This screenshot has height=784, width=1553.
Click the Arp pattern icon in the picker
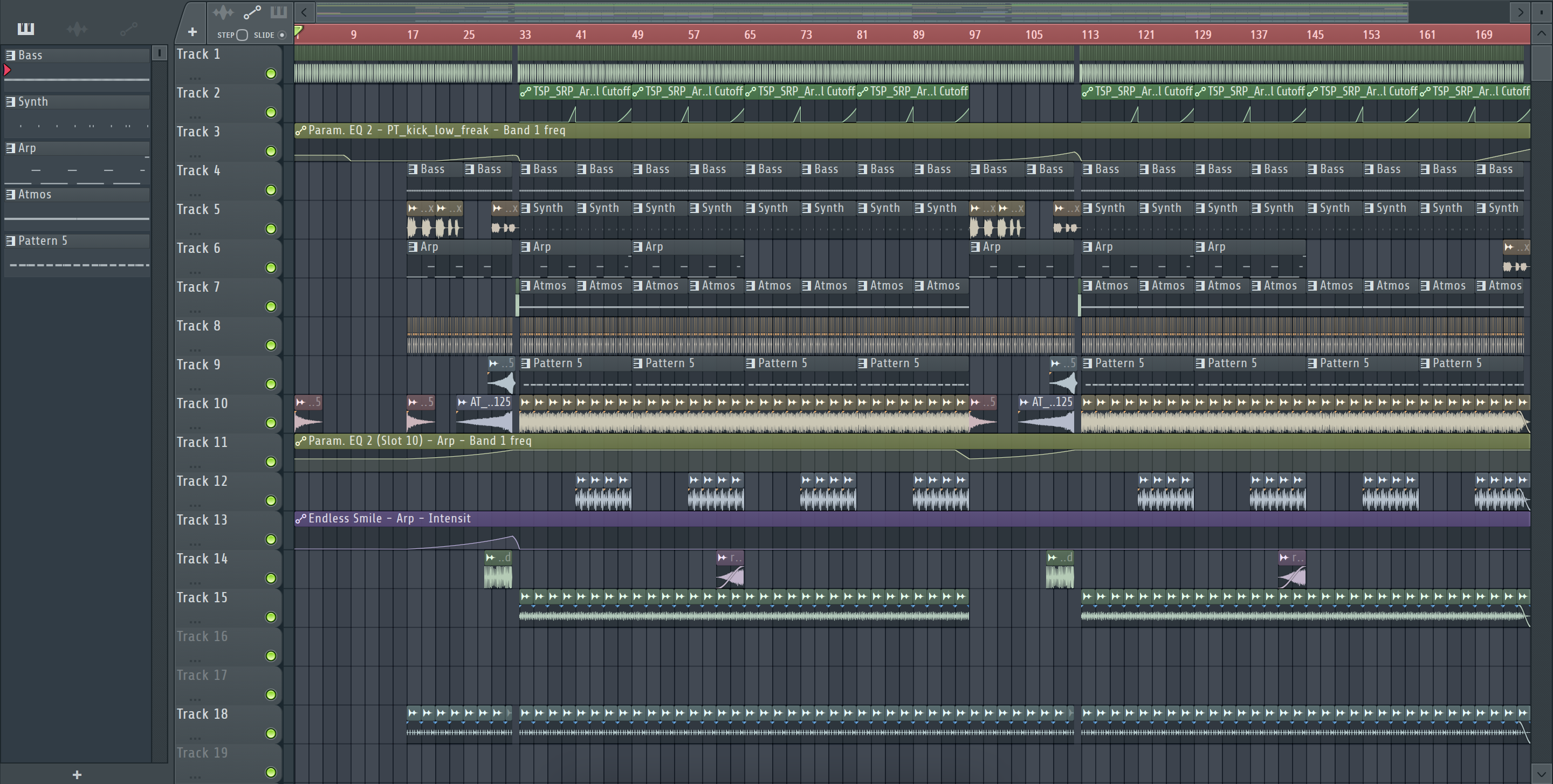tap(10, 148)
